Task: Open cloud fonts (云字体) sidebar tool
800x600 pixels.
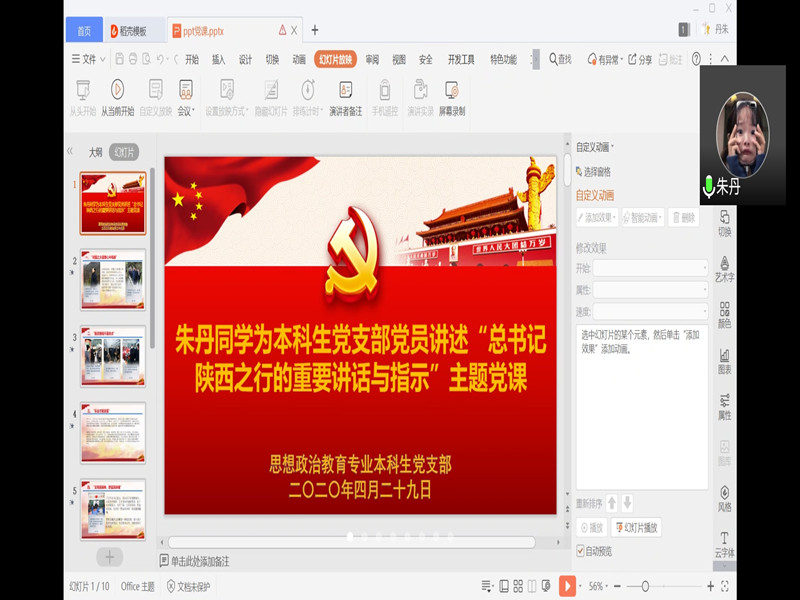Action: coord(724,544)
